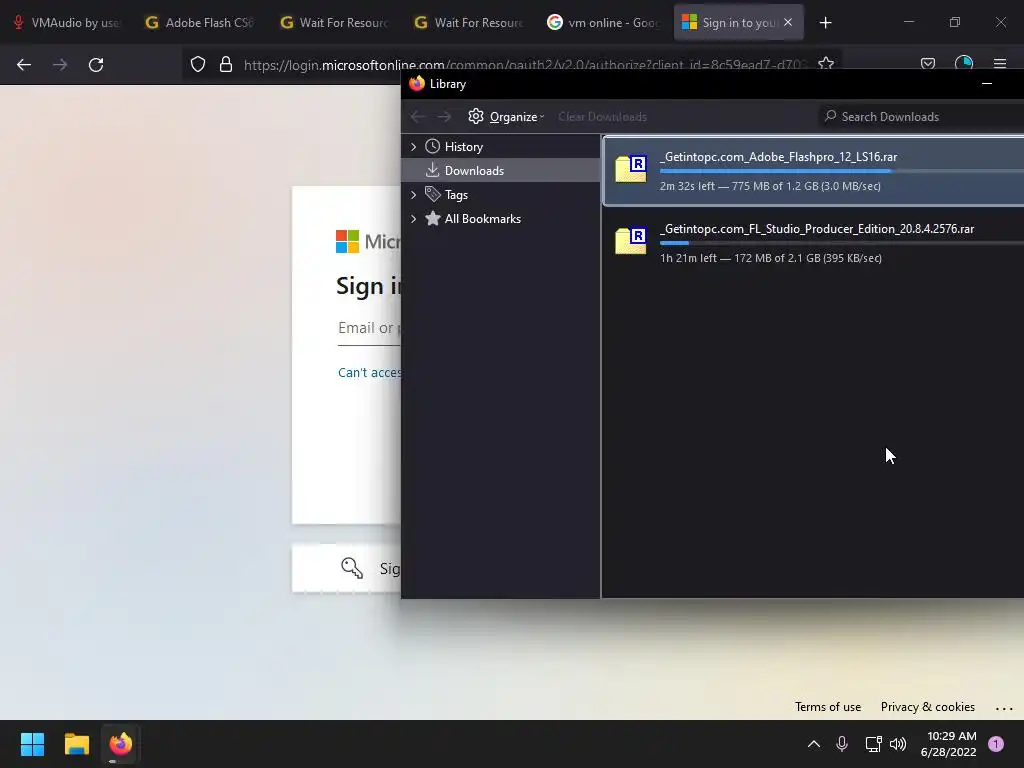Select All Bookmarks in the Library sidebar

click(483, 219)
